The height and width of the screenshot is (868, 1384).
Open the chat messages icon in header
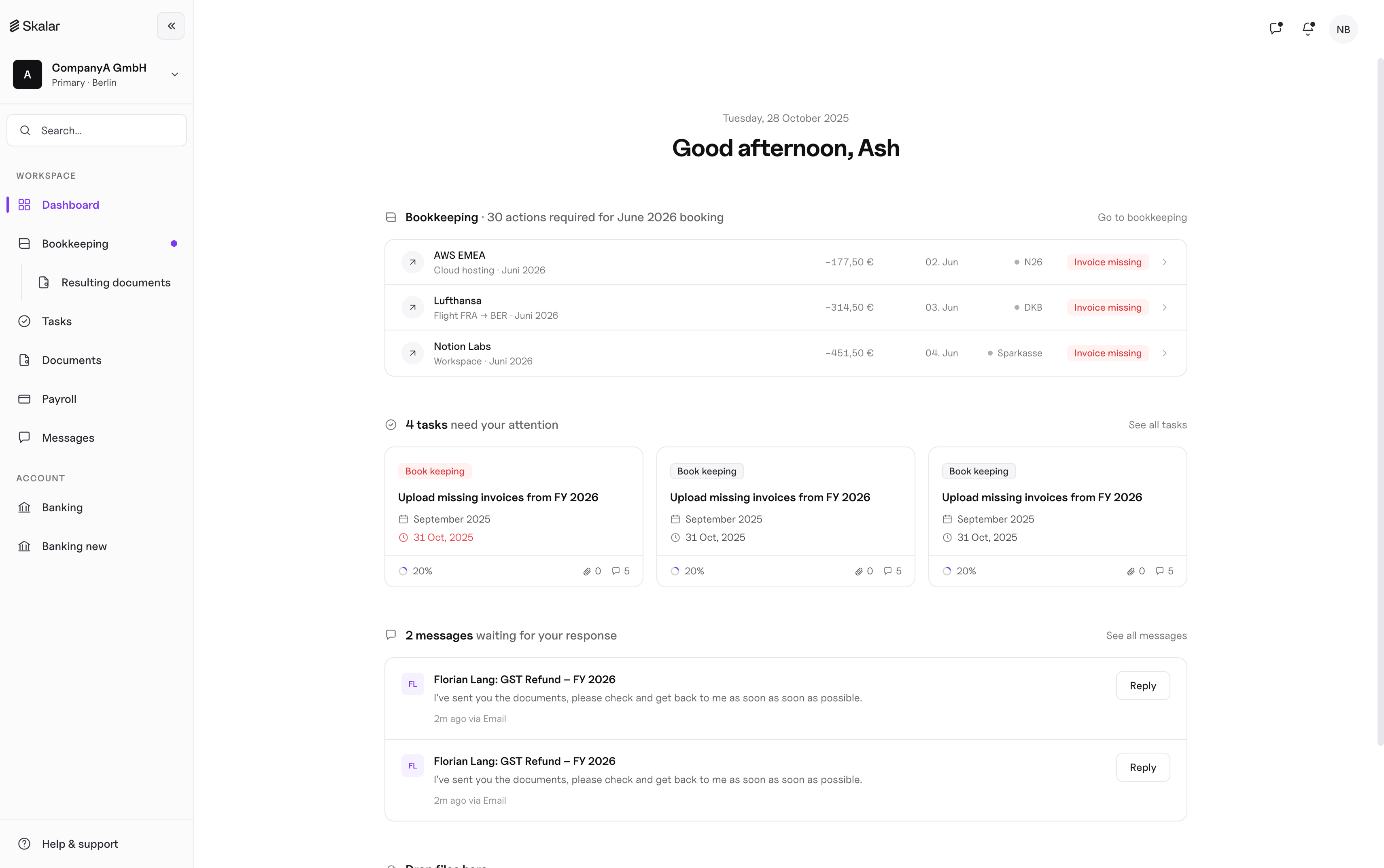click(1276, 29)
